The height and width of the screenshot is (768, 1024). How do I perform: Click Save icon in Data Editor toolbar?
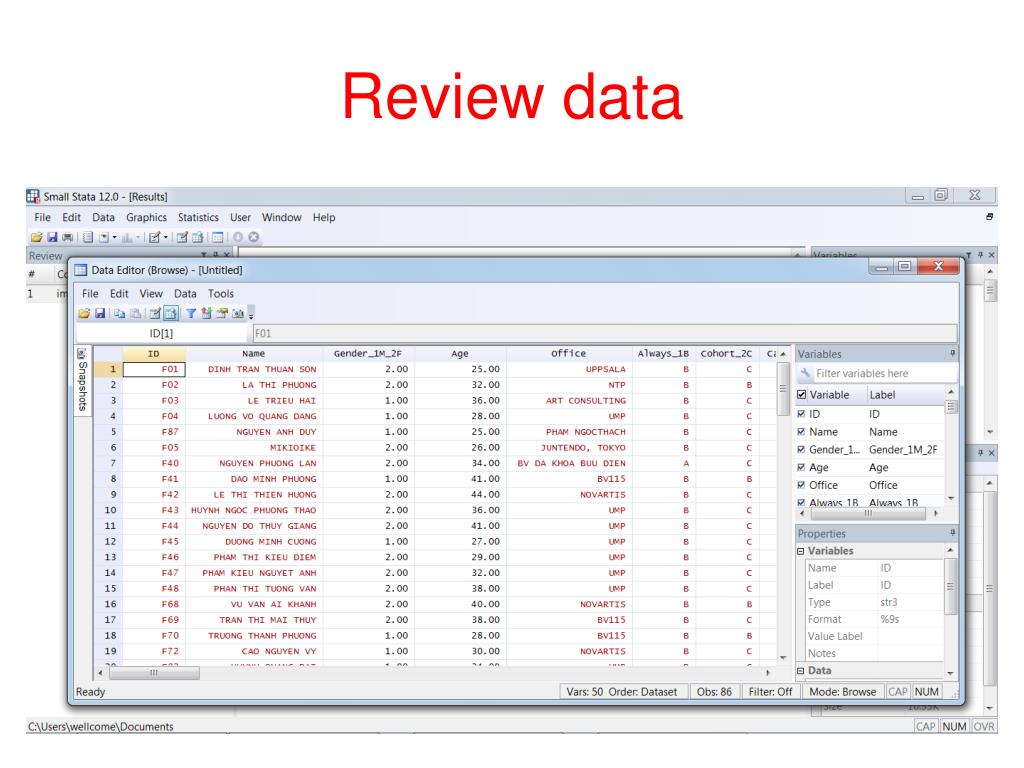tap(100, 313)
